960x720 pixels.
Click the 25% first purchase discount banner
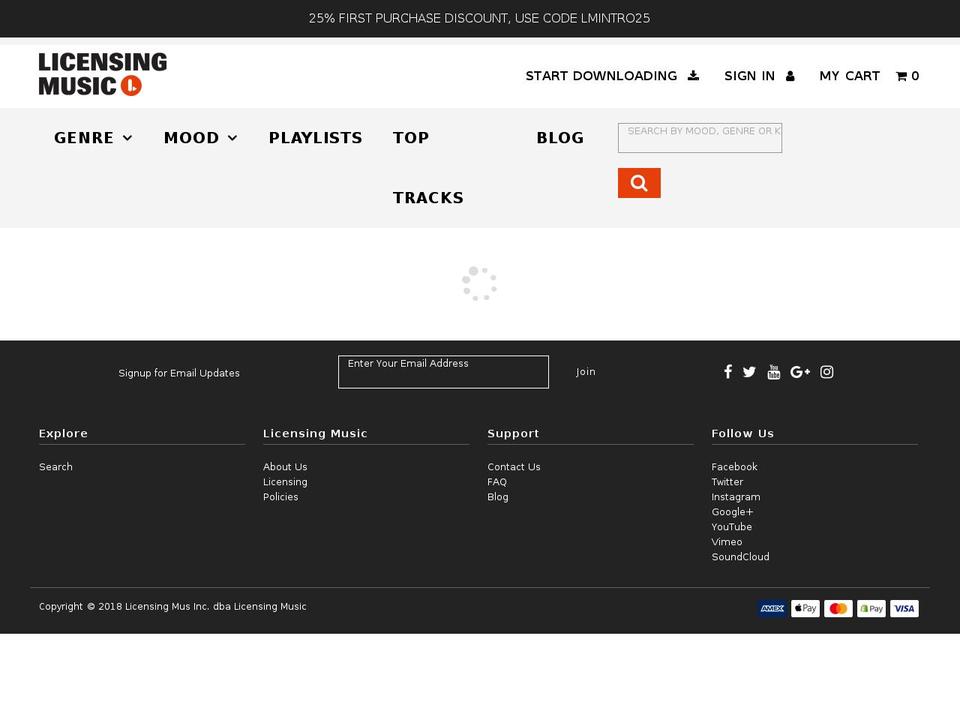coord(479,18)
